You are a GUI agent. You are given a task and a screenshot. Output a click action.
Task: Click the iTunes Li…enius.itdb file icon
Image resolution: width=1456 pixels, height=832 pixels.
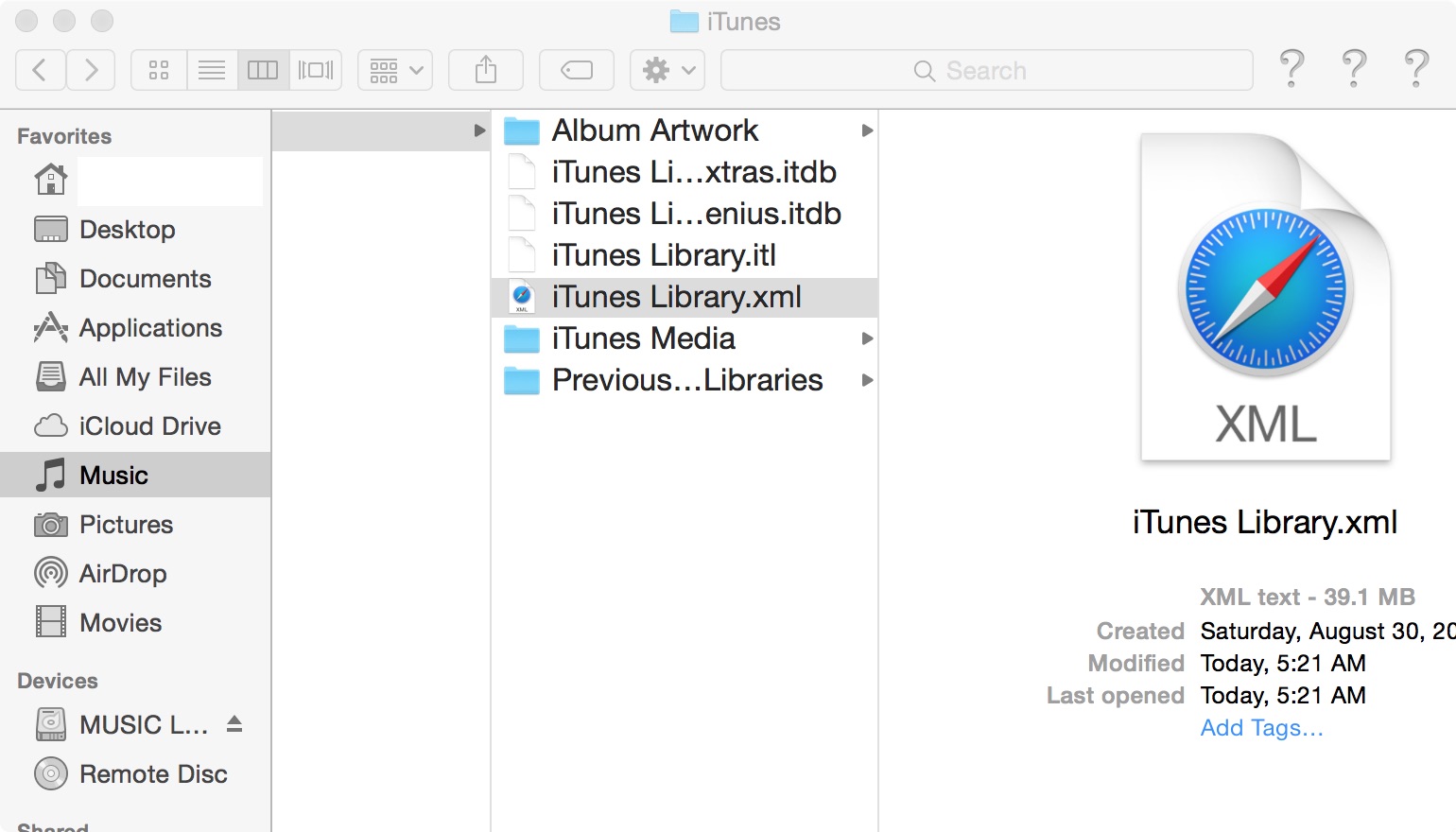[x=522, y=214]
